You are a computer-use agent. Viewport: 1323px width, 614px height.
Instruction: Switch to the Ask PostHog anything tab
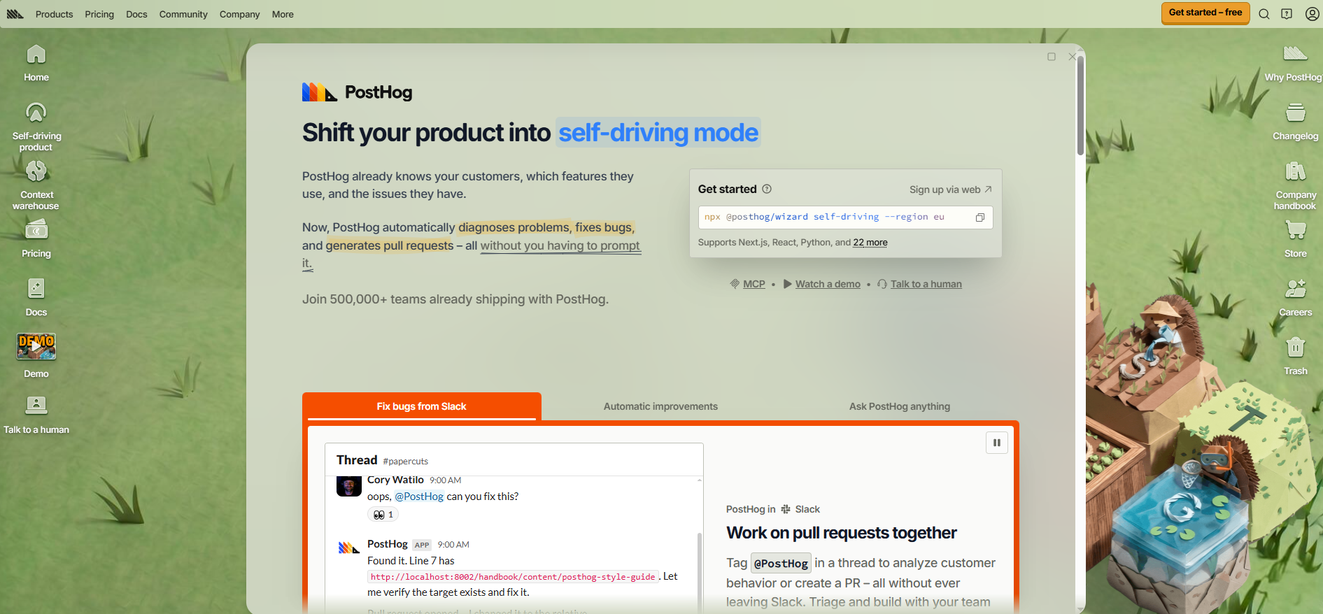(x=899, y=406)
